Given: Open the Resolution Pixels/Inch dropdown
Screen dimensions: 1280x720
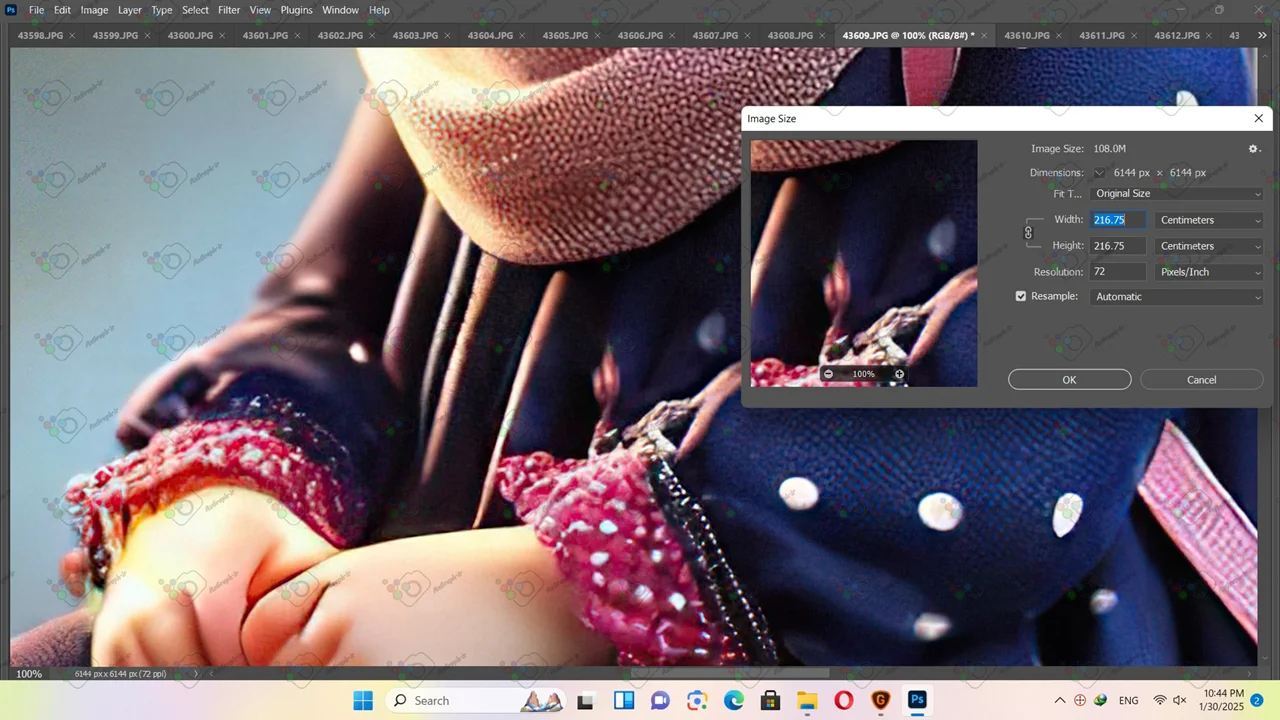Looking at the screenshot, I should click(x=1209, y=272).
